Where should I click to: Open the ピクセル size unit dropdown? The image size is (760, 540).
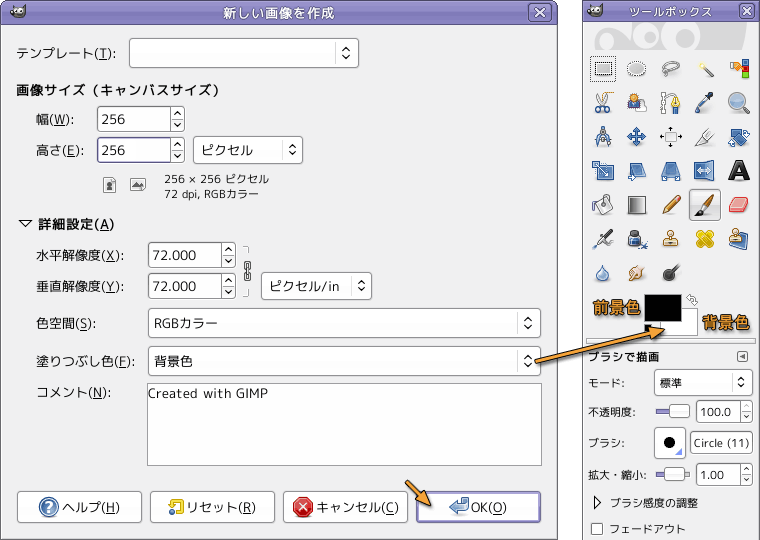[248, 150]
